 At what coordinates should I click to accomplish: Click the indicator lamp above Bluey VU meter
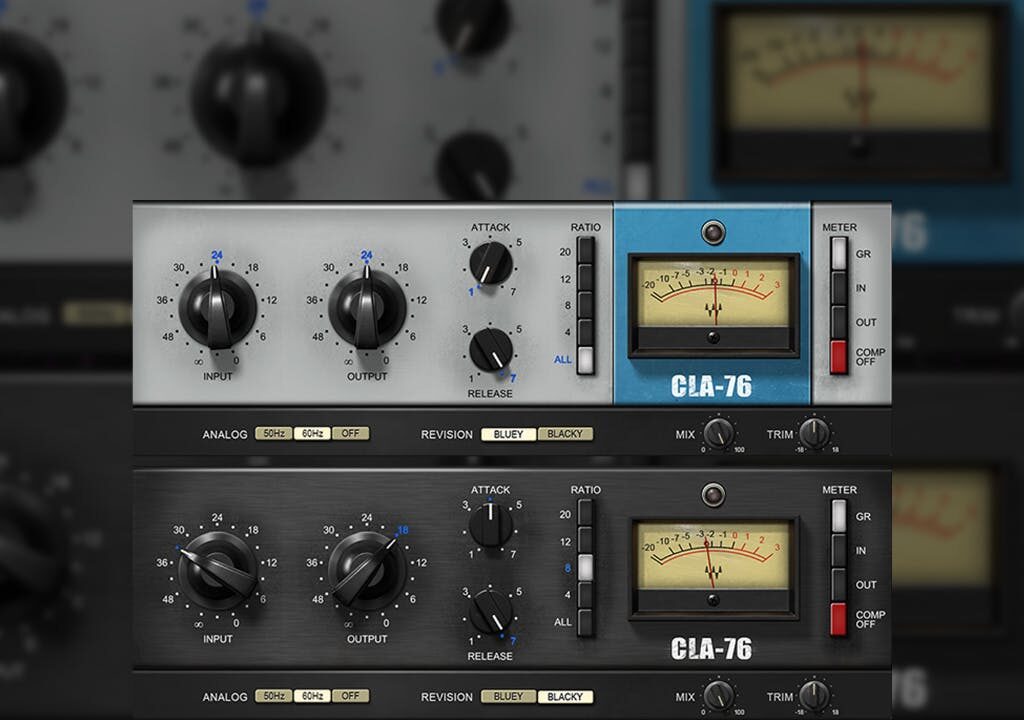tap(712, 232)
